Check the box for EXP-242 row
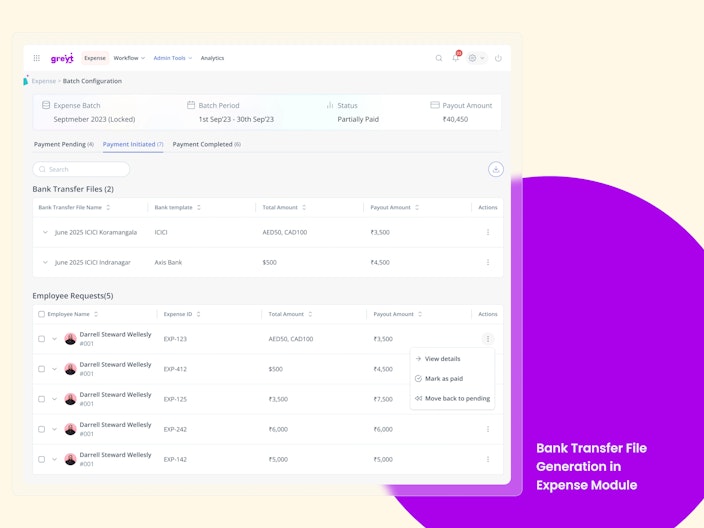Screen dimensions: 704x528 pyautogui.click(x=41, y=429)
